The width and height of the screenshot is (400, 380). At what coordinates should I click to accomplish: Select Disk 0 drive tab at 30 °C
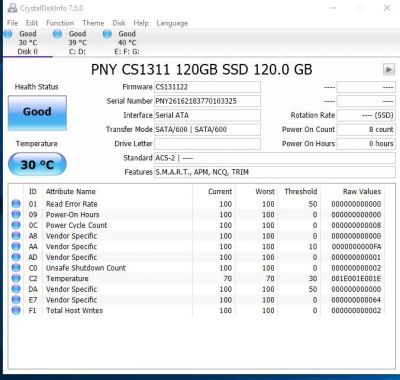[28, 43]
